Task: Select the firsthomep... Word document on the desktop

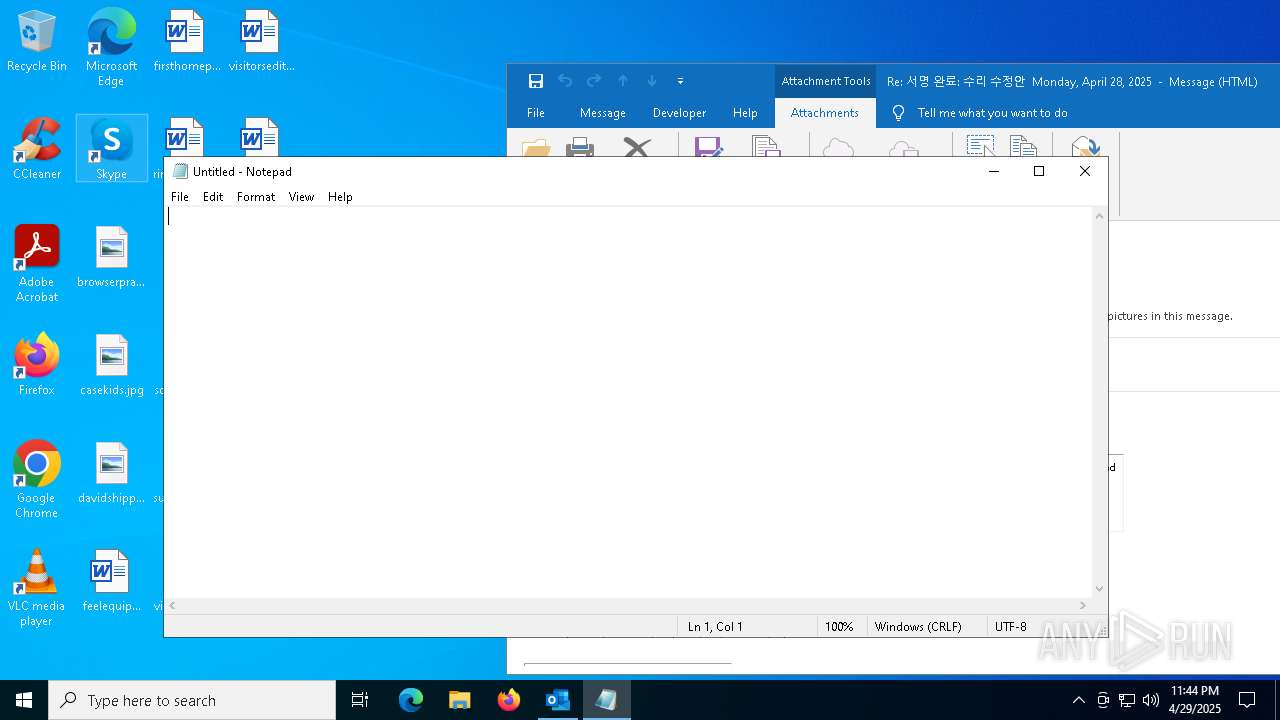Action: pos(186,42)
